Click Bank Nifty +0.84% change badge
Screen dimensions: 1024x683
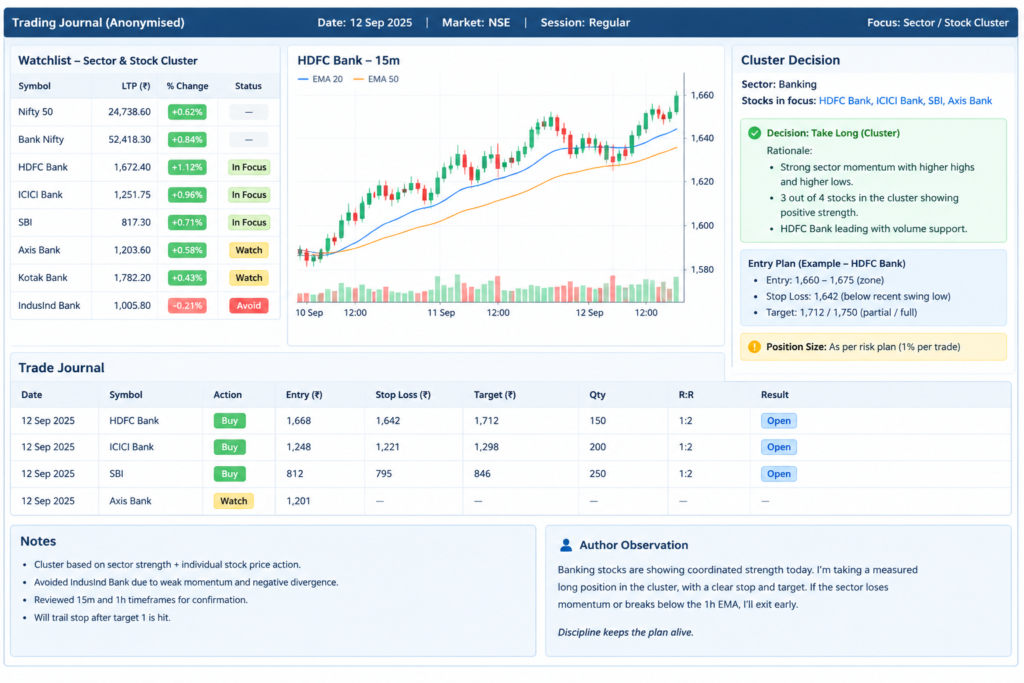[187, 140]
